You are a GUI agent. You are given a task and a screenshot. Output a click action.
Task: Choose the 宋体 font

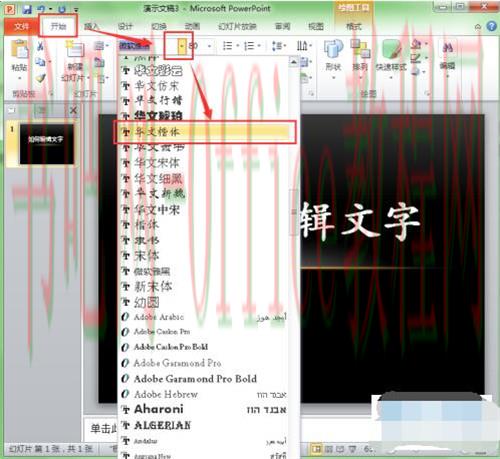[x=203, y=256]
